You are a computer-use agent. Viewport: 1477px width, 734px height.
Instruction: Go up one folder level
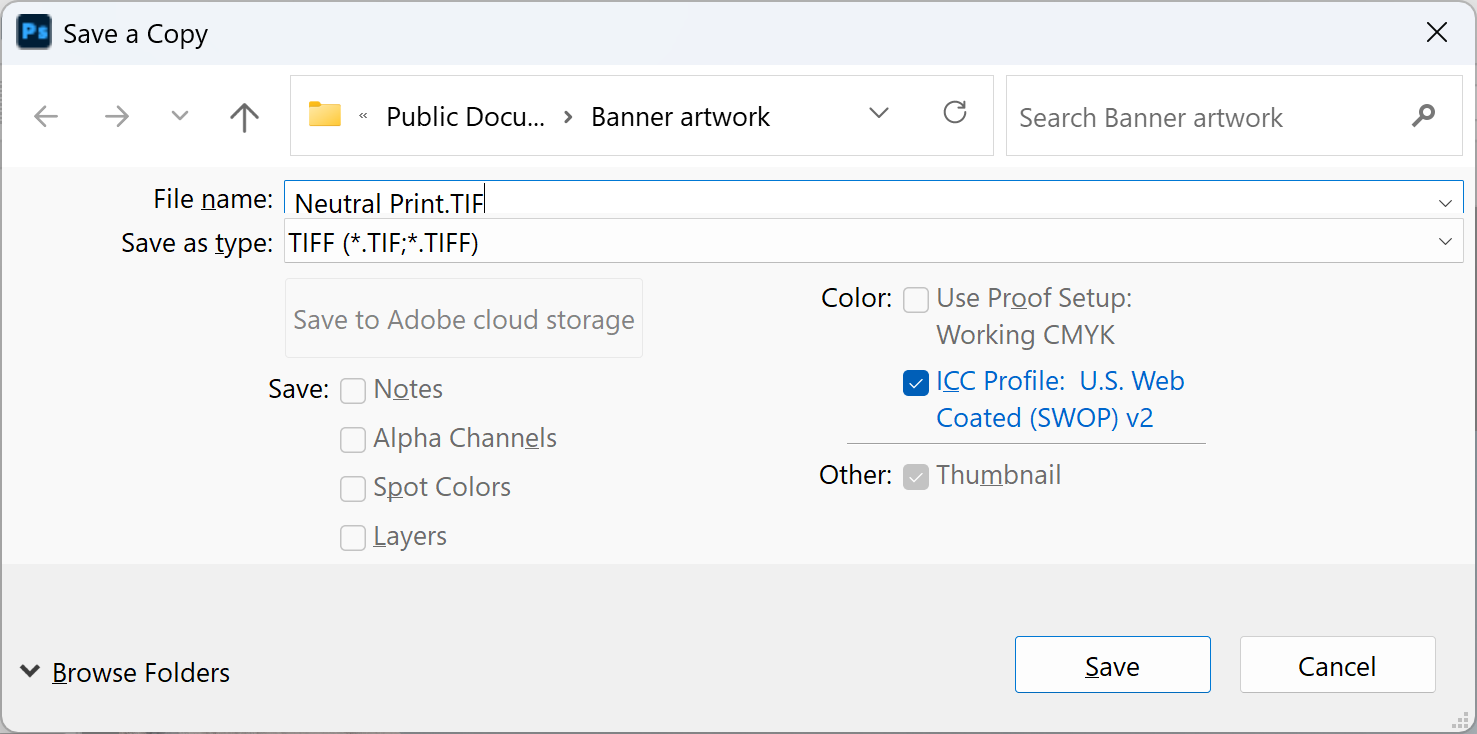[244, 117]
